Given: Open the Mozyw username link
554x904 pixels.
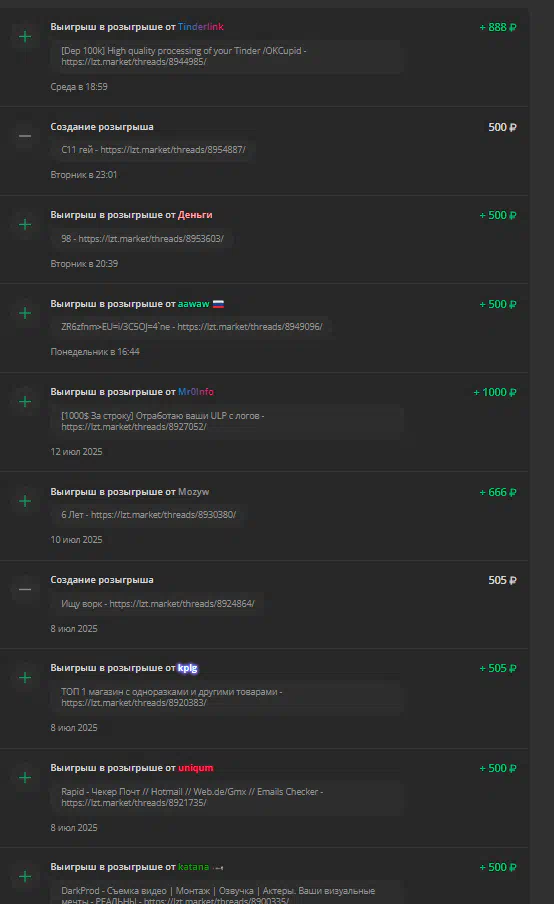Looking at the screenshot, I should [x=194, y=492].
